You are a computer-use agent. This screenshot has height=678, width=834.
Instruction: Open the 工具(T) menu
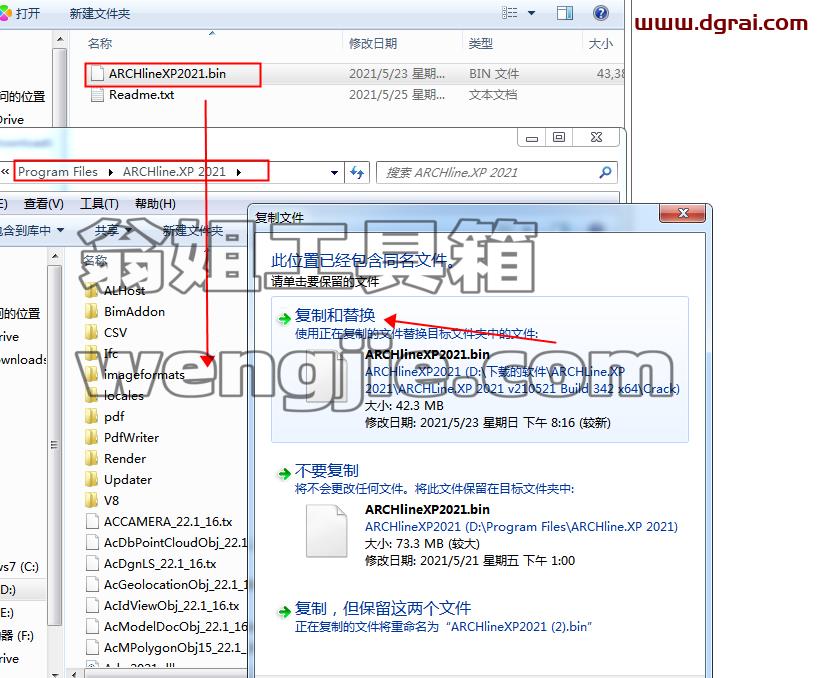(99, 204)
